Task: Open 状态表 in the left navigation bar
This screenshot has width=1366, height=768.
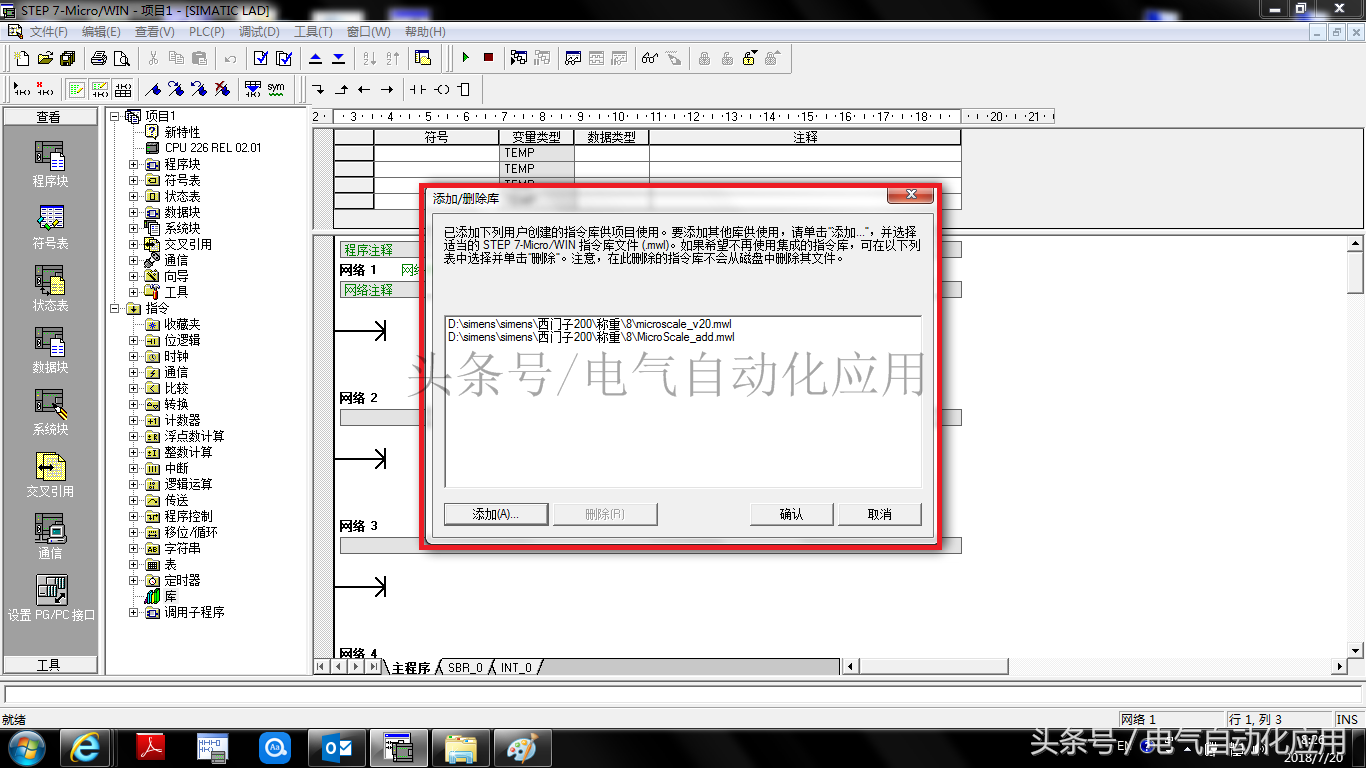Action: tap(50, 289)
